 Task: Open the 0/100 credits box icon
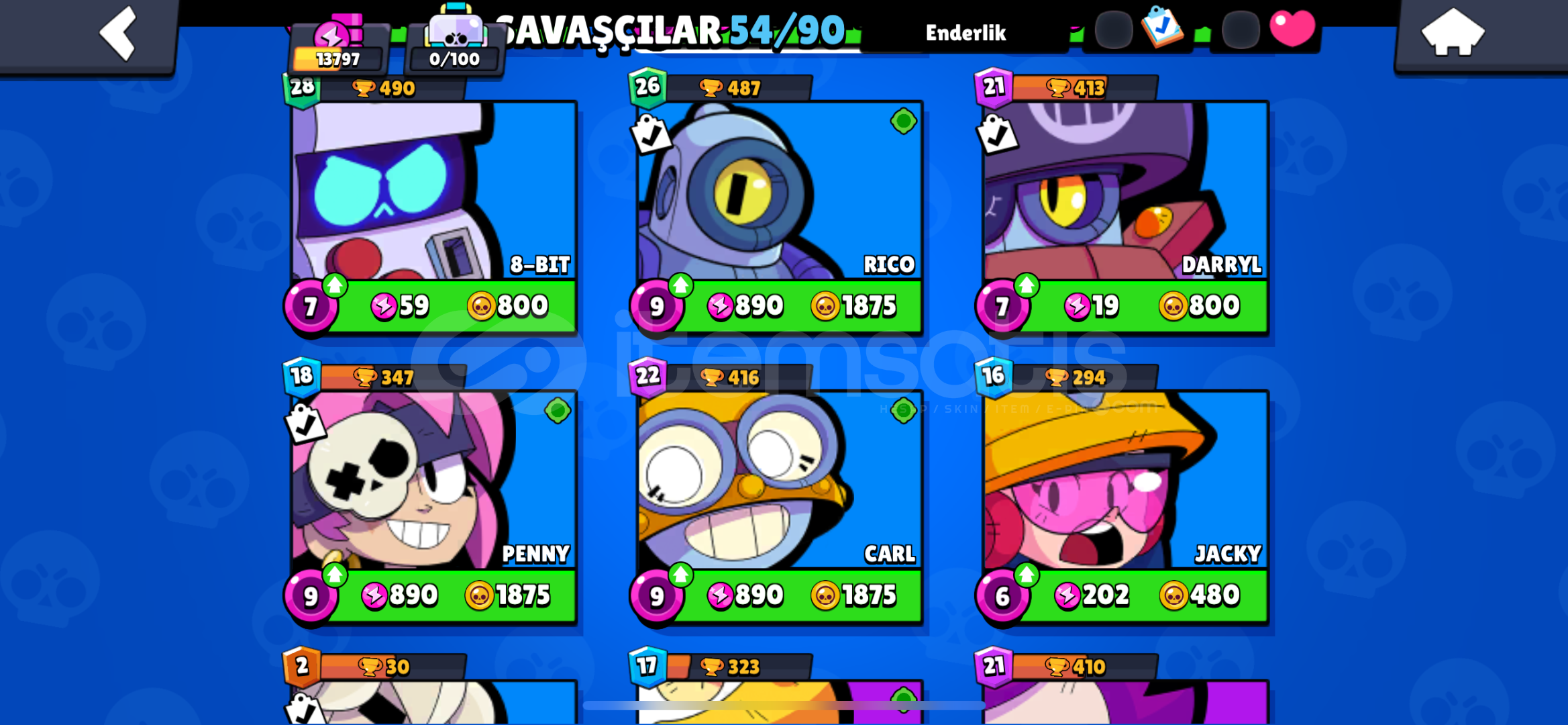click(455, 42)
